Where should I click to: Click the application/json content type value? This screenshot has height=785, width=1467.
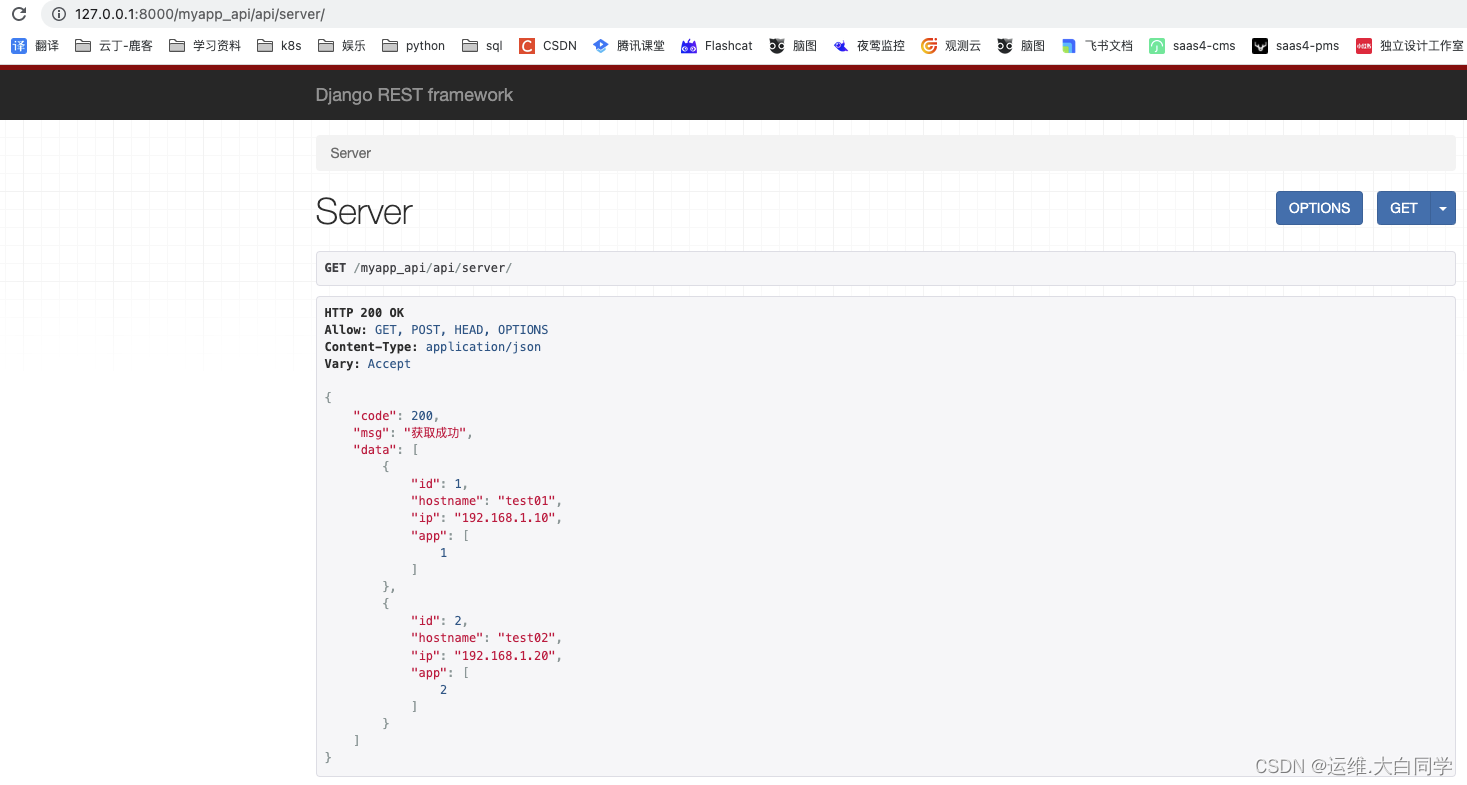[x=483, y=347]
